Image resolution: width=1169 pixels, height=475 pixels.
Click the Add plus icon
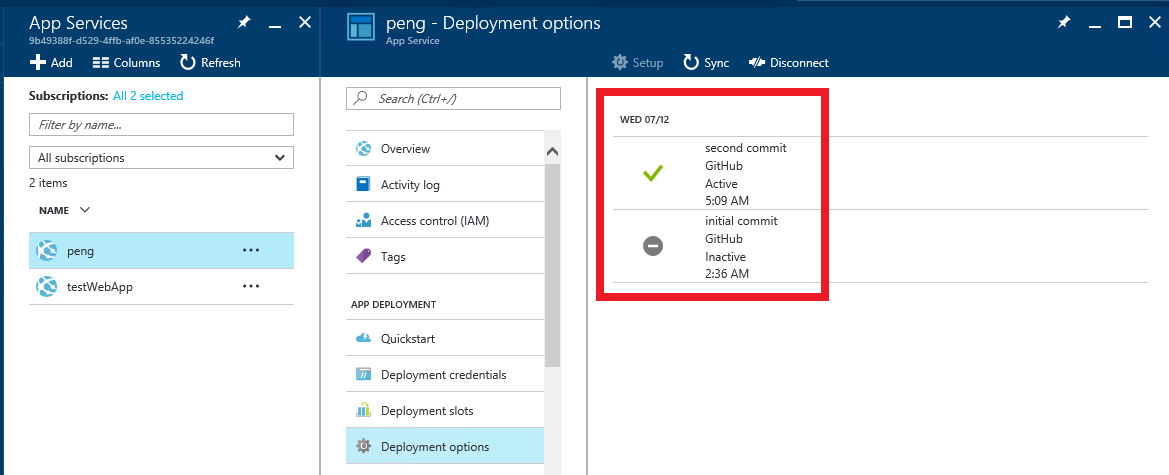click(x=37, y=63)
